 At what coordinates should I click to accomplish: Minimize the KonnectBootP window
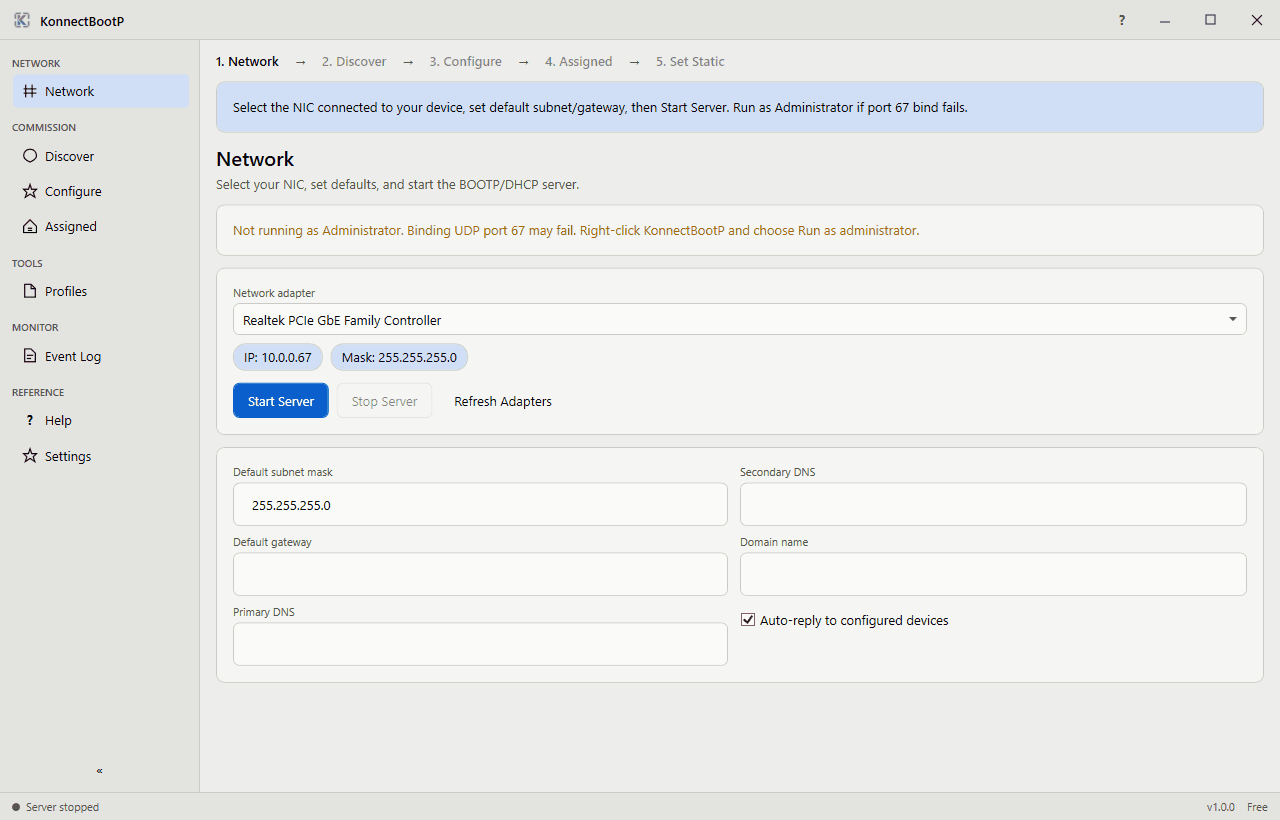pyautogui.click(x=1165, y=20)
